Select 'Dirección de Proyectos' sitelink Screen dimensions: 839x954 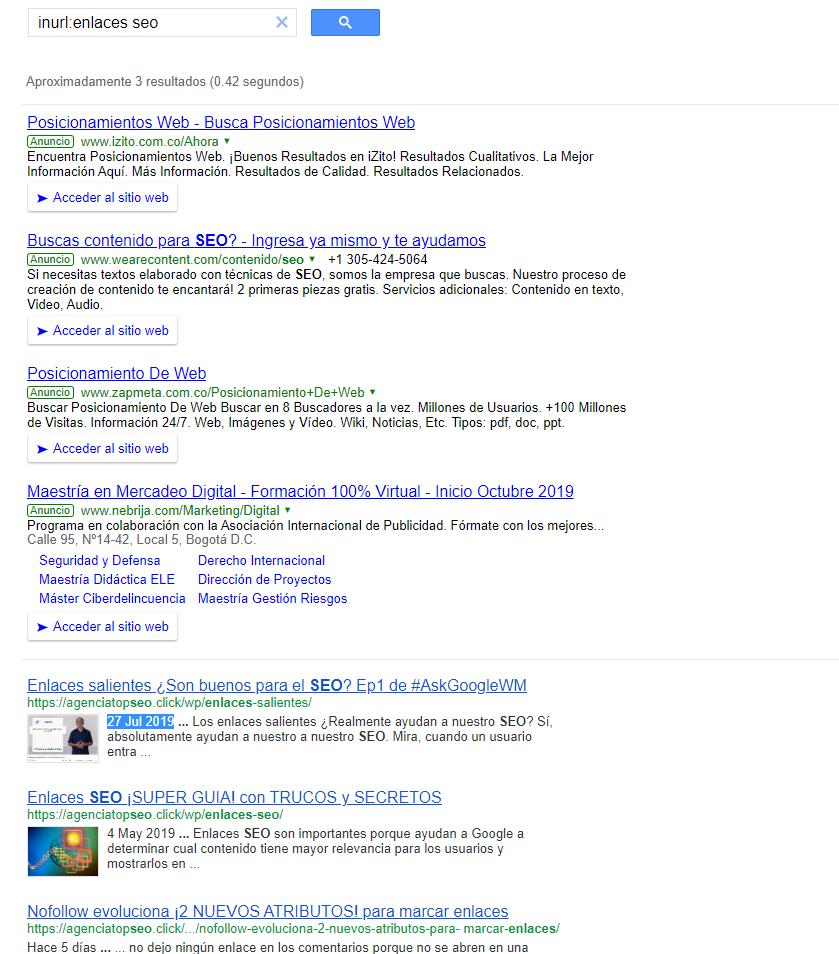pyautogui.click(x=264, y=580)
